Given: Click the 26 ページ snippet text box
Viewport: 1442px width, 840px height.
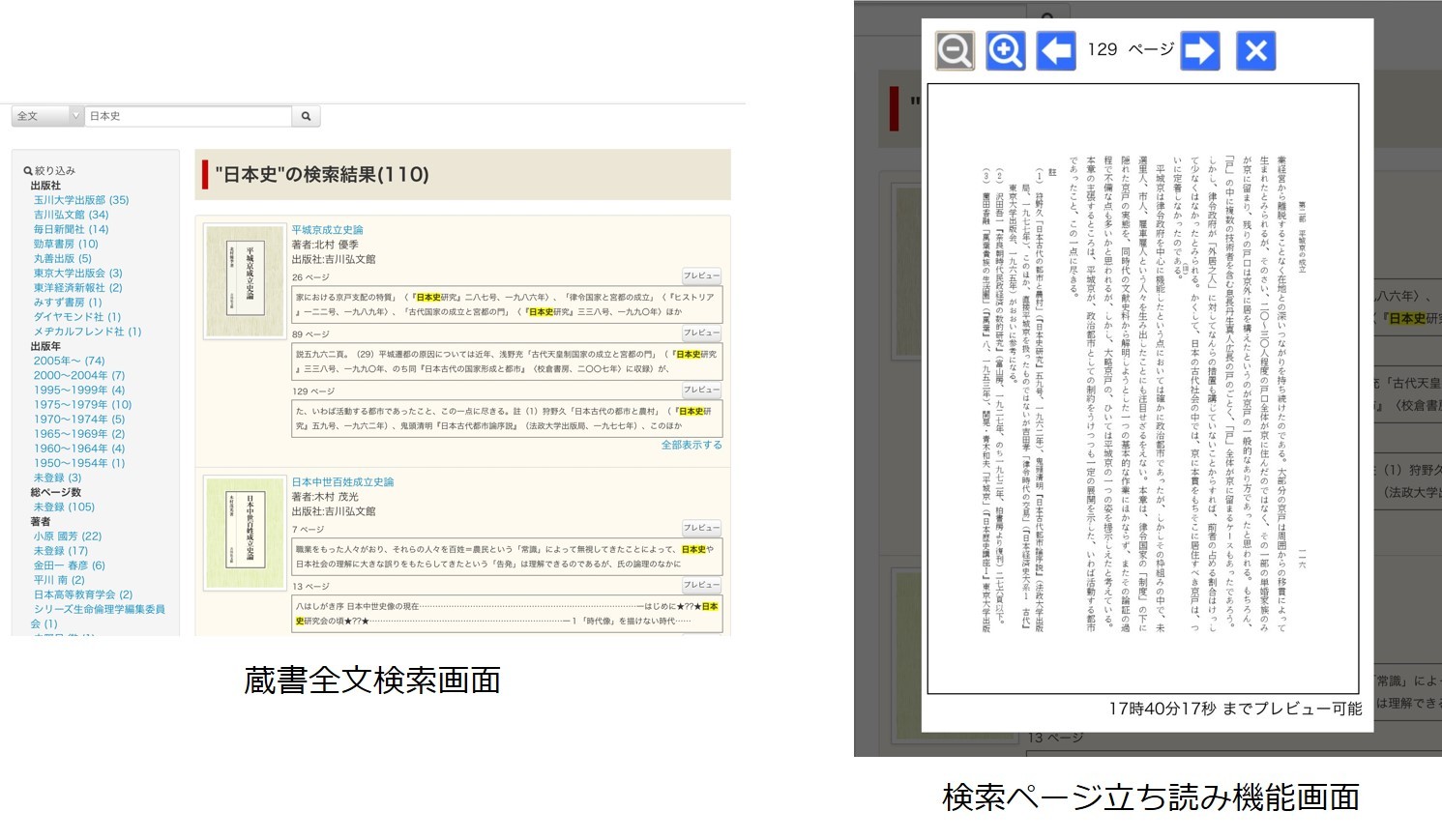Looking at the screenshot, I should (x=508, y=304).
